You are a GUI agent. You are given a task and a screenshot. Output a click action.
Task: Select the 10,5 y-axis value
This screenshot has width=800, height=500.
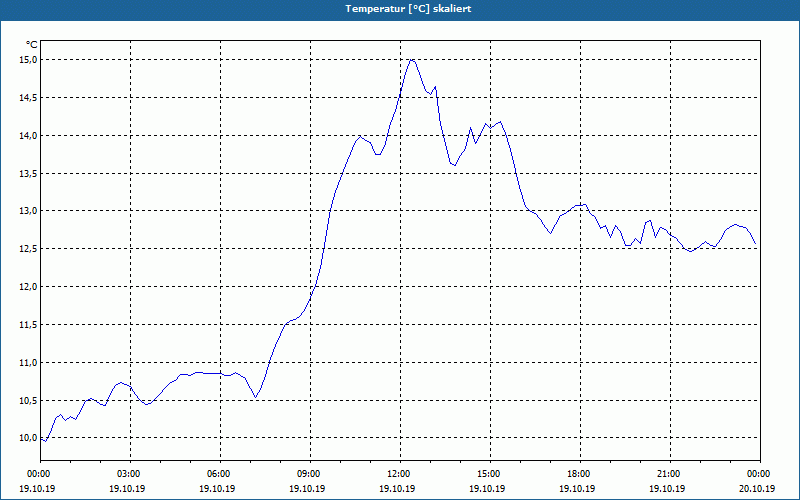click(x=28, y=401)
